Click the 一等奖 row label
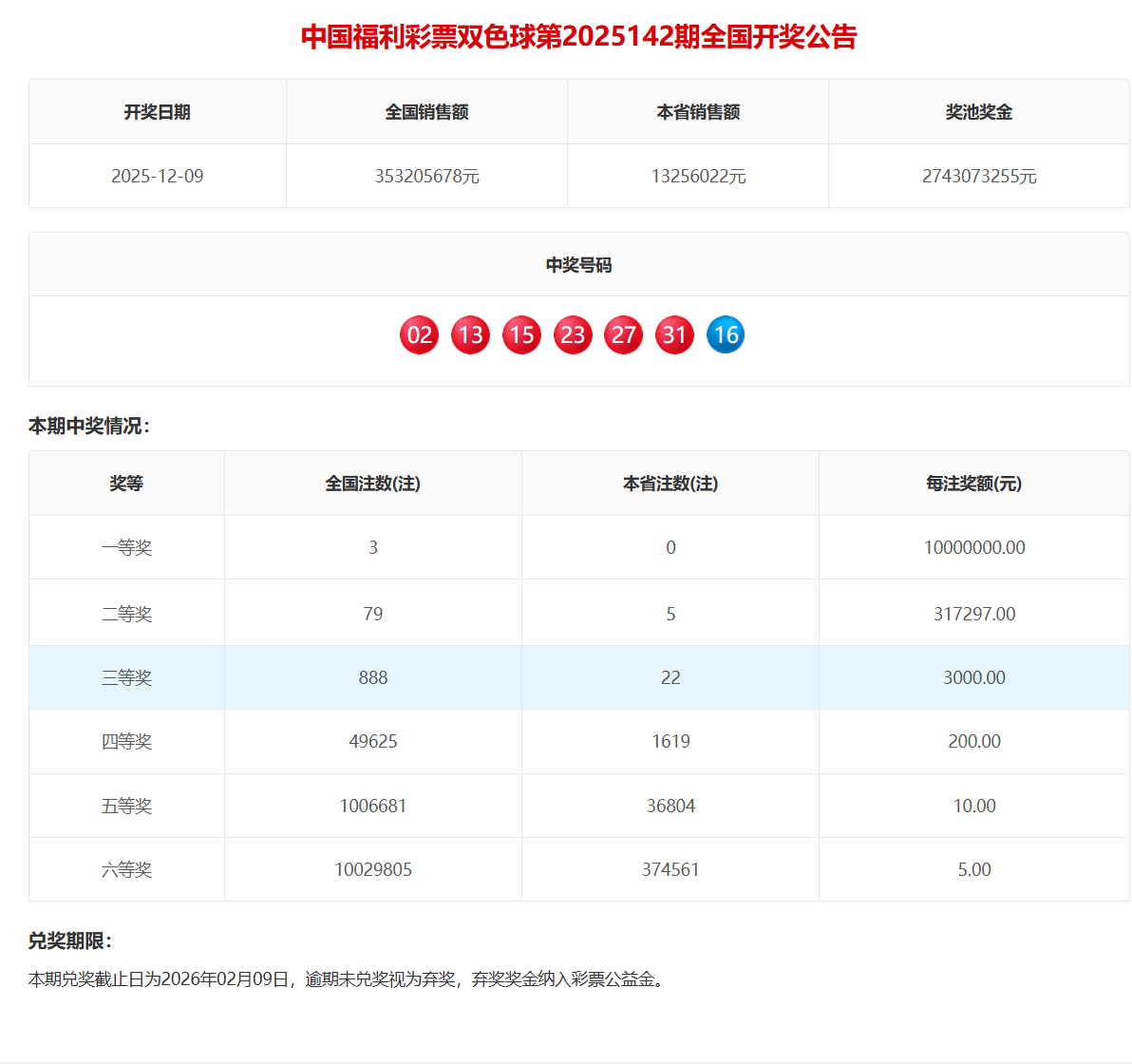This screenshot has width=1132, height=1064. [126, 547]
